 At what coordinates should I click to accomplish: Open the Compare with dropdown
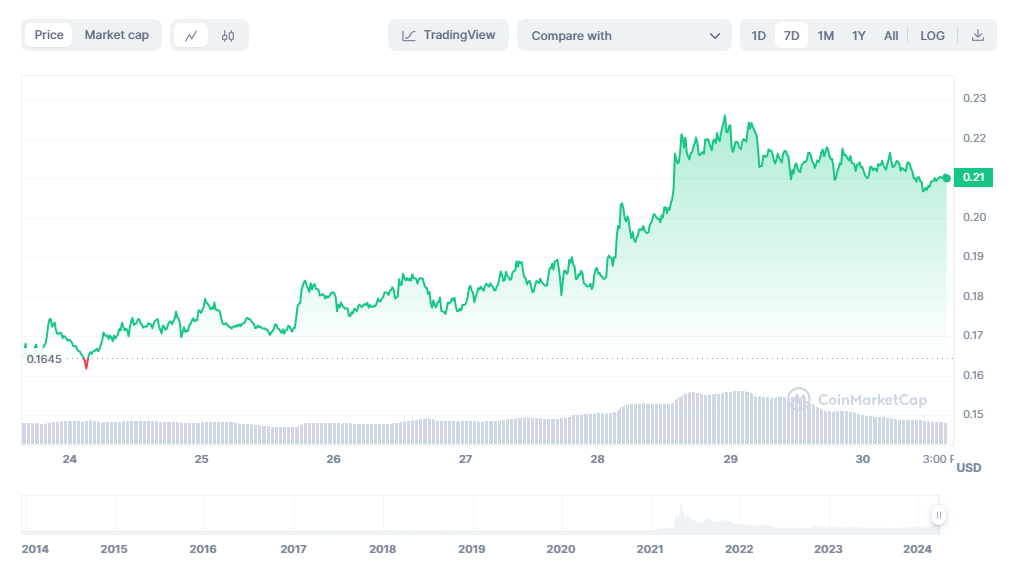[624, 36]
